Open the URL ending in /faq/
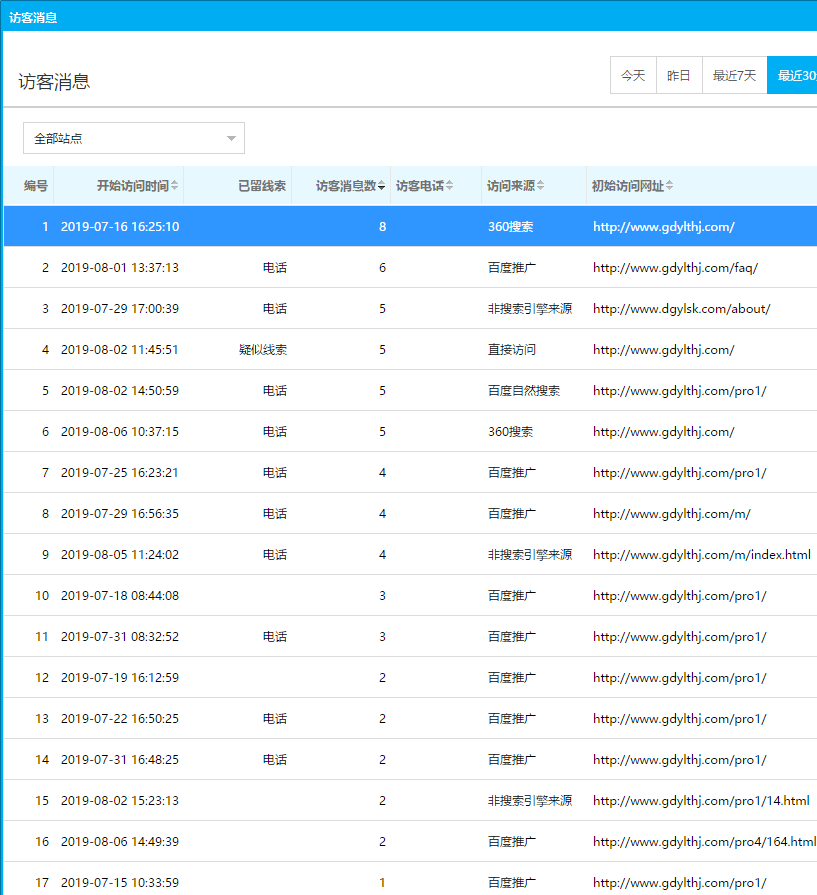Viewport: 817px width, 895px height. (x=675, y=268)
